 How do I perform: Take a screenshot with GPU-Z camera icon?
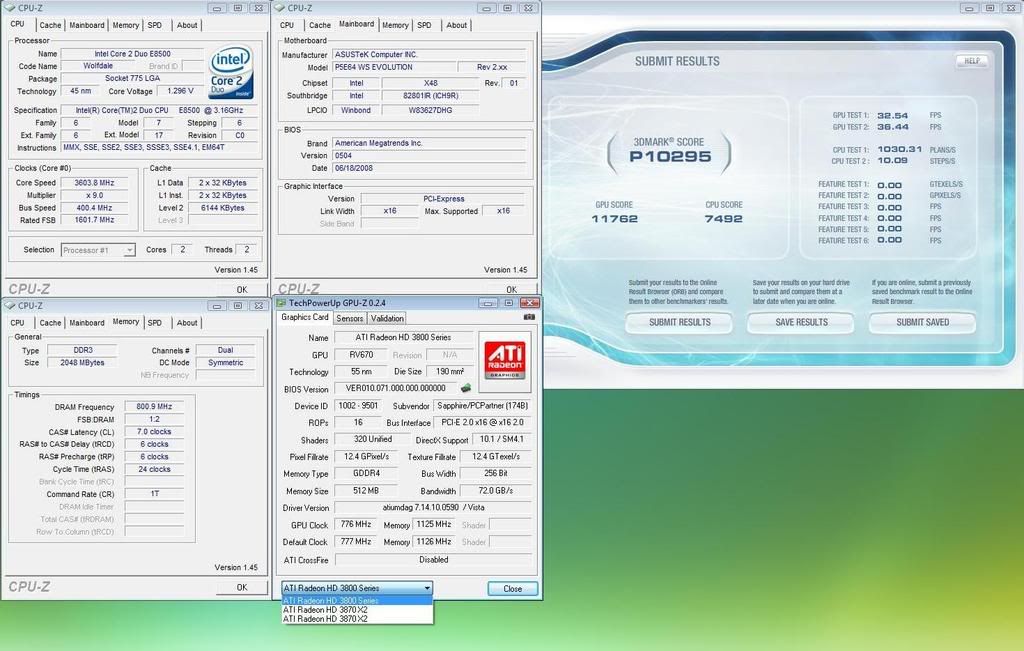pos(529,317)
